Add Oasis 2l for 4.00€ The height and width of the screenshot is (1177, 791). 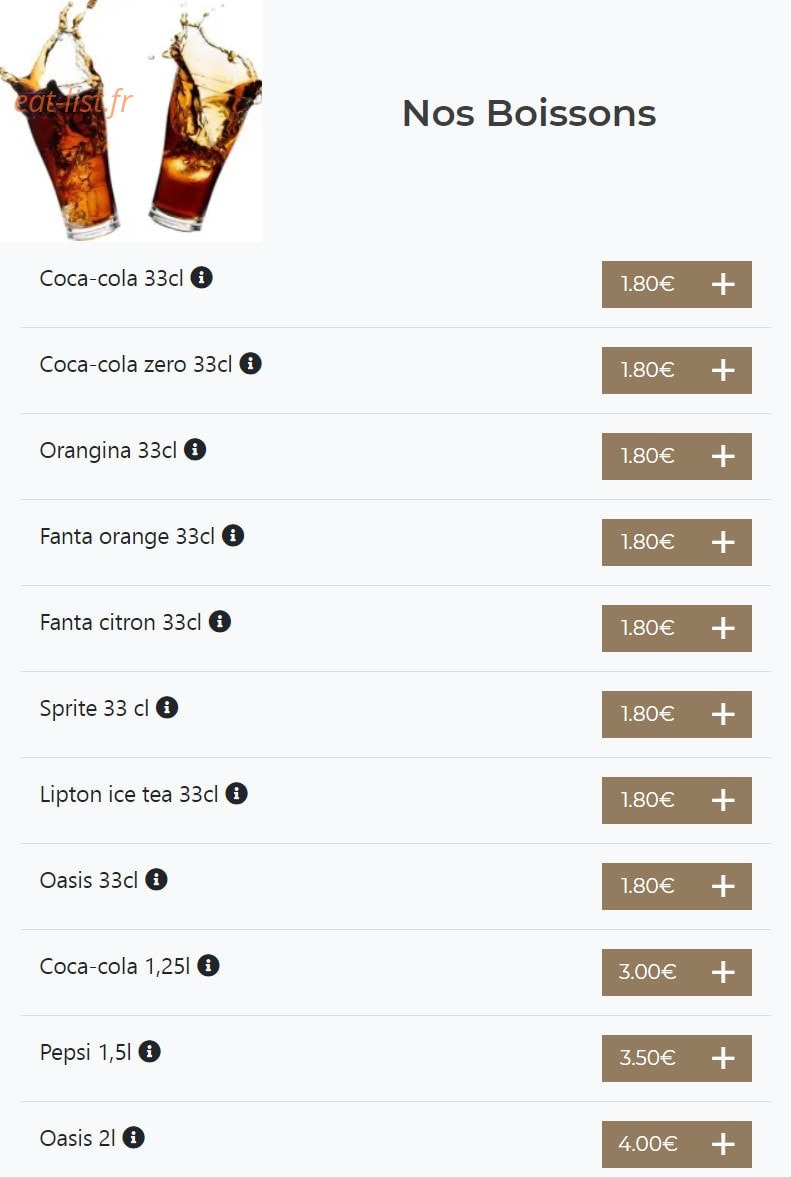(676, 1144)
